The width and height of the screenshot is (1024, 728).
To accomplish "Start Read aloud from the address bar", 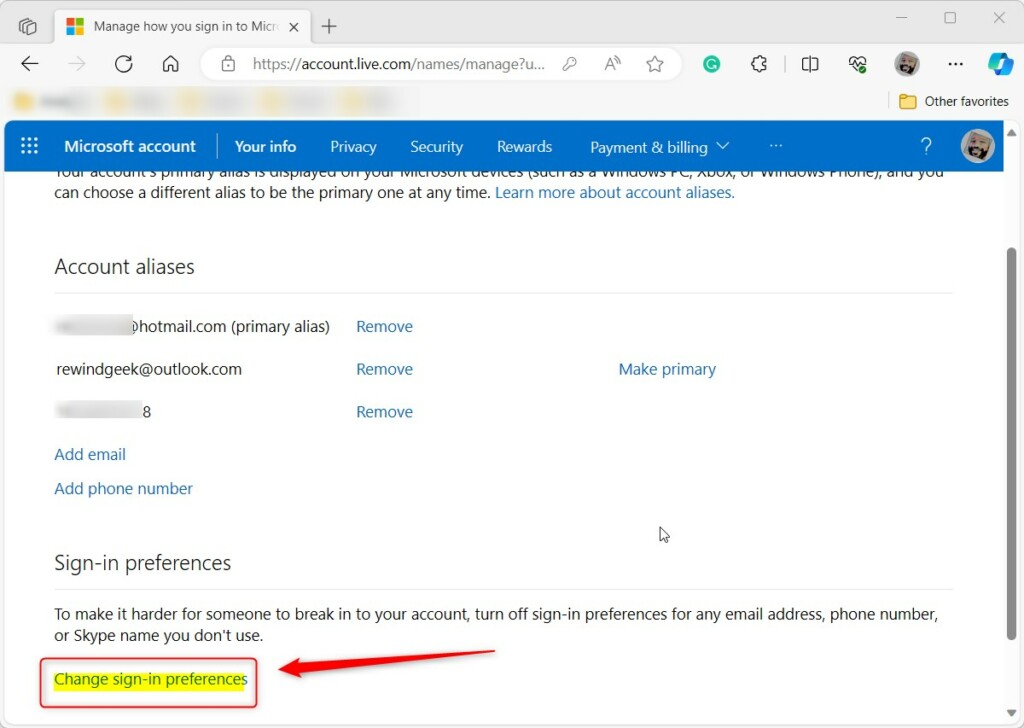I will [x=611, y=63].
